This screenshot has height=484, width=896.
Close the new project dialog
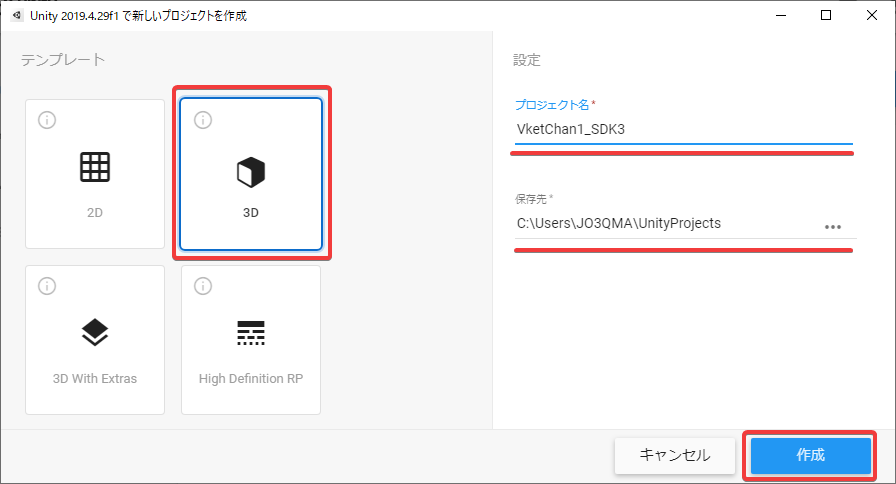point(871,15)
